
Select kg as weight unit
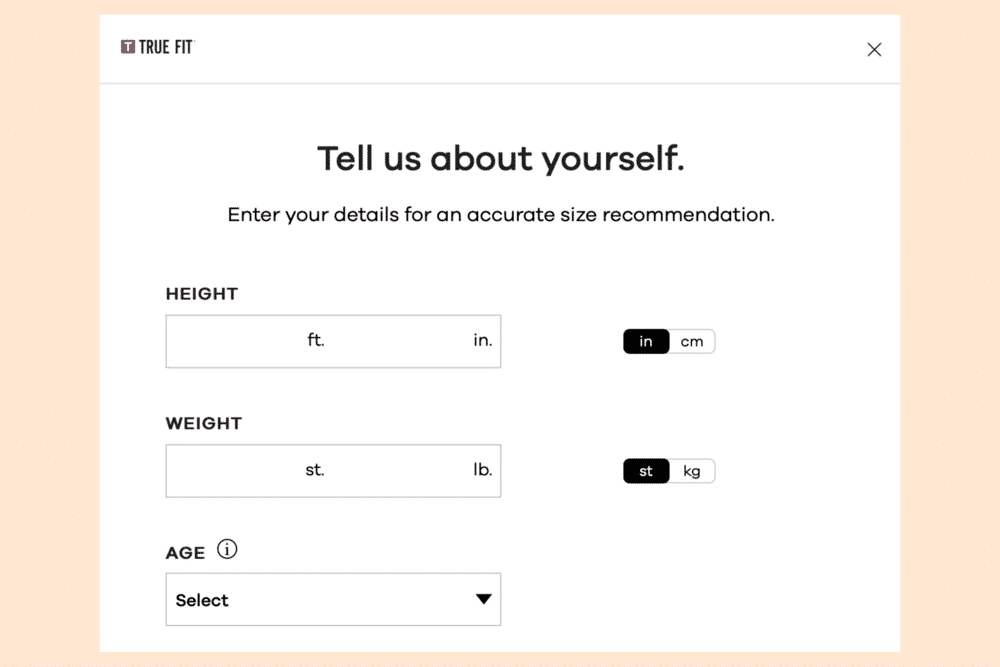[692, 471]
